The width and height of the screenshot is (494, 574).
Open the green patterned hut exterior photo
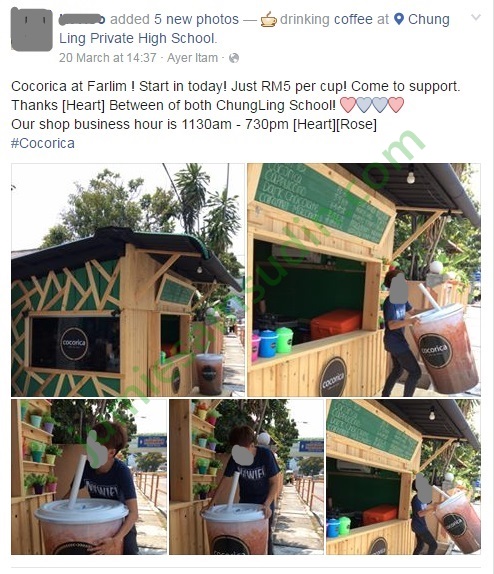click(x=128, y=280)
